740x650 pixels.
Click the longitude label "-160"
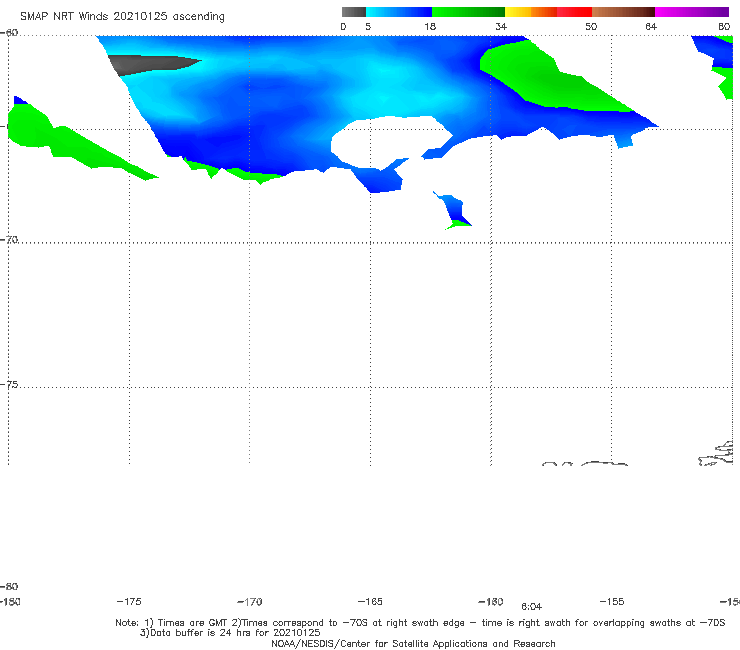coord(491,601)
